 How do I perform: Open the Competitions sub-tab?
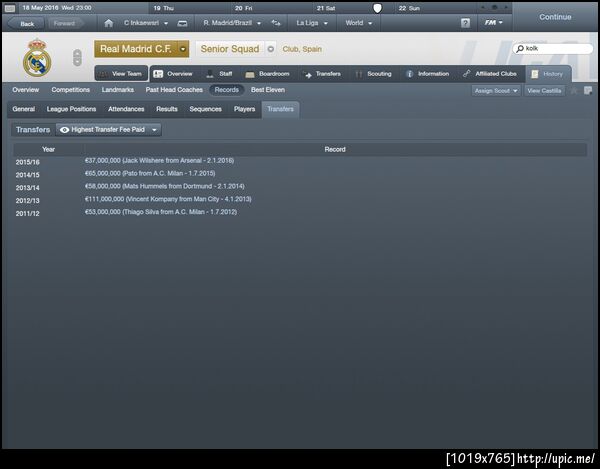click(x=71, y=90)
